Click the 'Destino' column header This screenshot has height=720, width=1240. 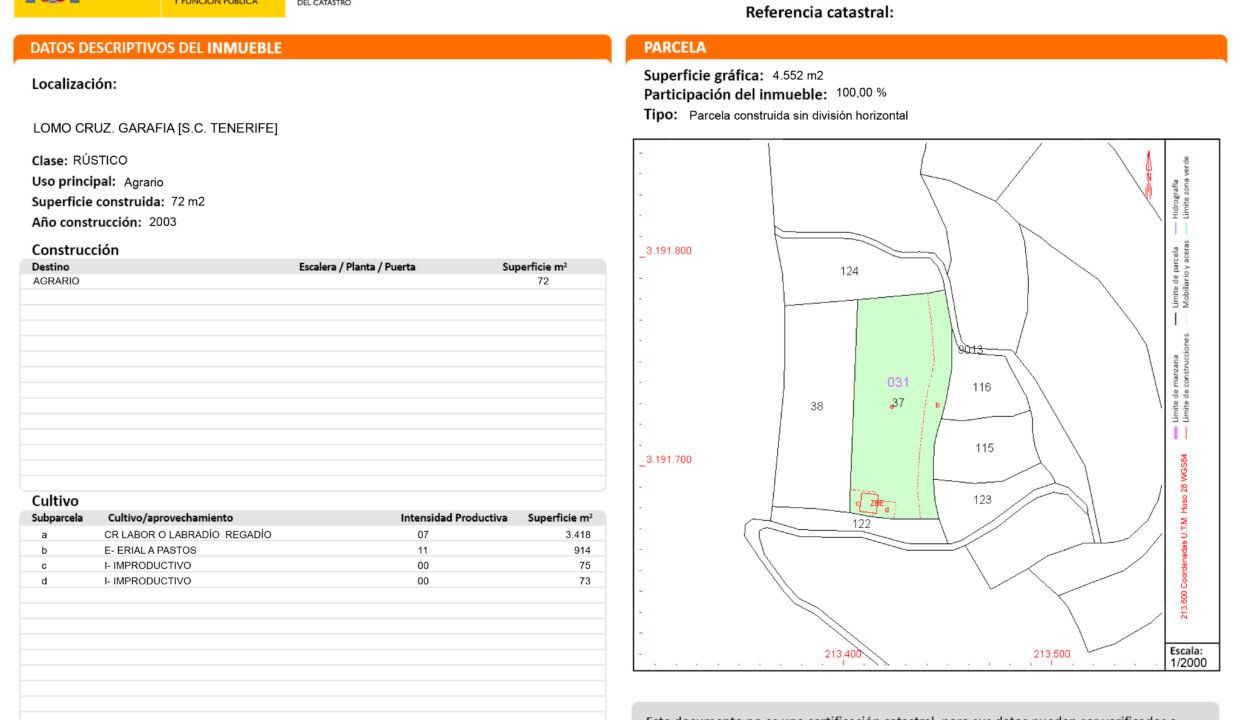[51, 267]
